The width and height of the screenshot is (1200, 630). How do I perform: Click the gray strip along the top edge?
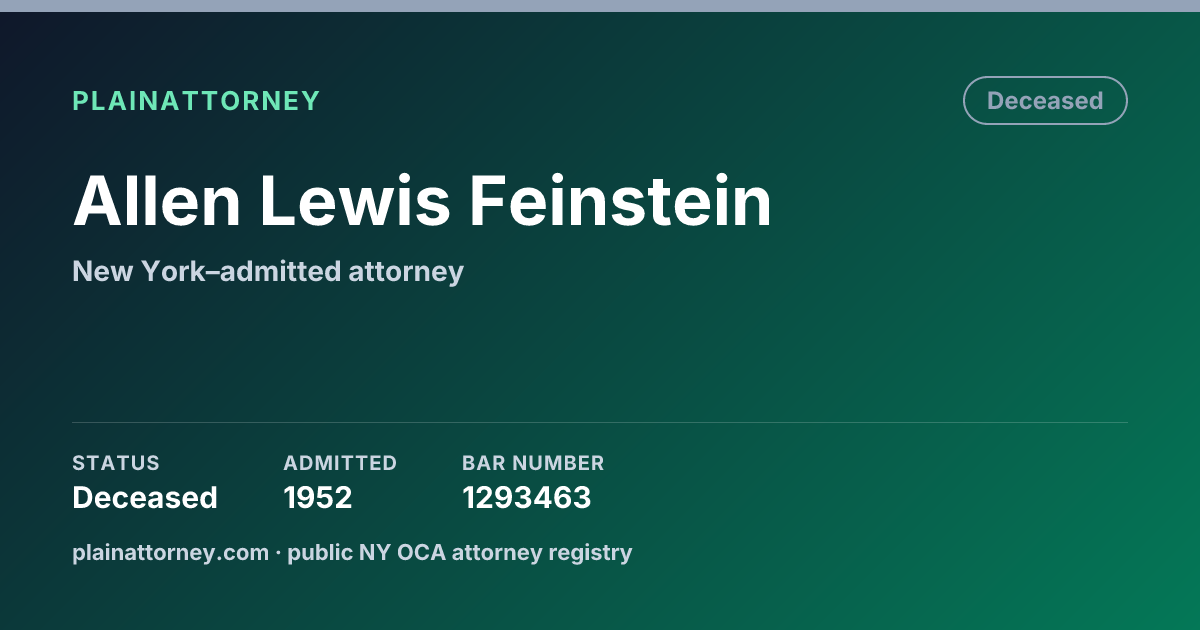click(x=600, y=6)
